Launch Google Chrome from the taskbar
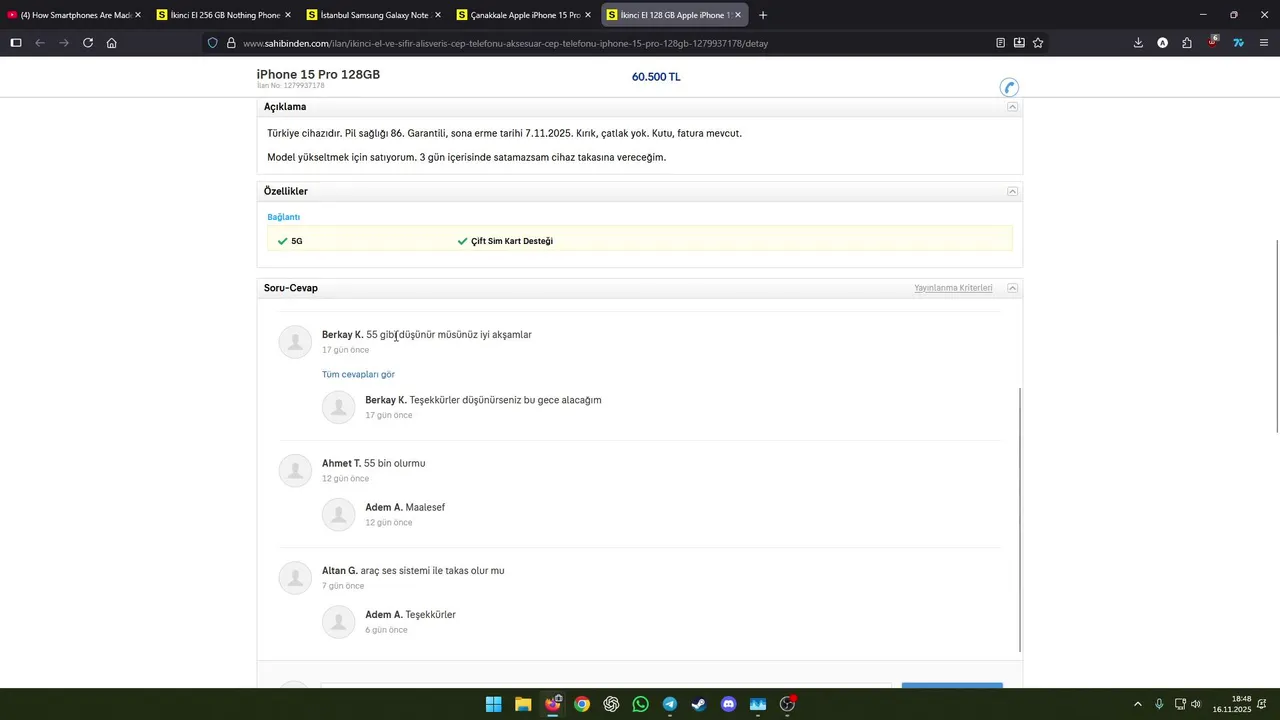Image resolution: width=1280 pixels, height=720 pixels. [582, 704]
